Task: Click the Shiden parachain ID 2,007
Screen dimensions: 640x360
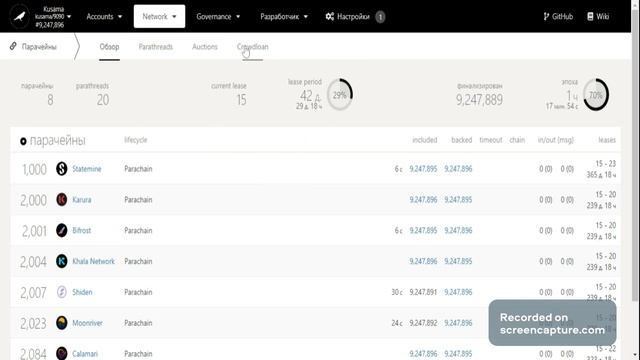Action: [x=33, y=293]
